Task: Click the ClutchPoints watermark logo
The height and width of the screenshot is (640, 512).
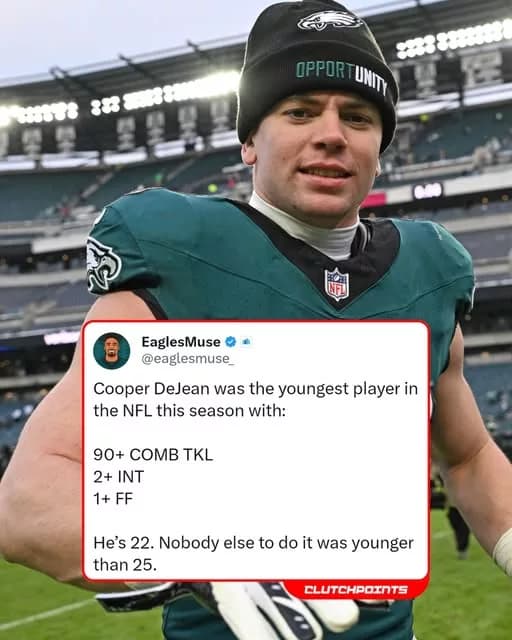Action: (356, 590)
